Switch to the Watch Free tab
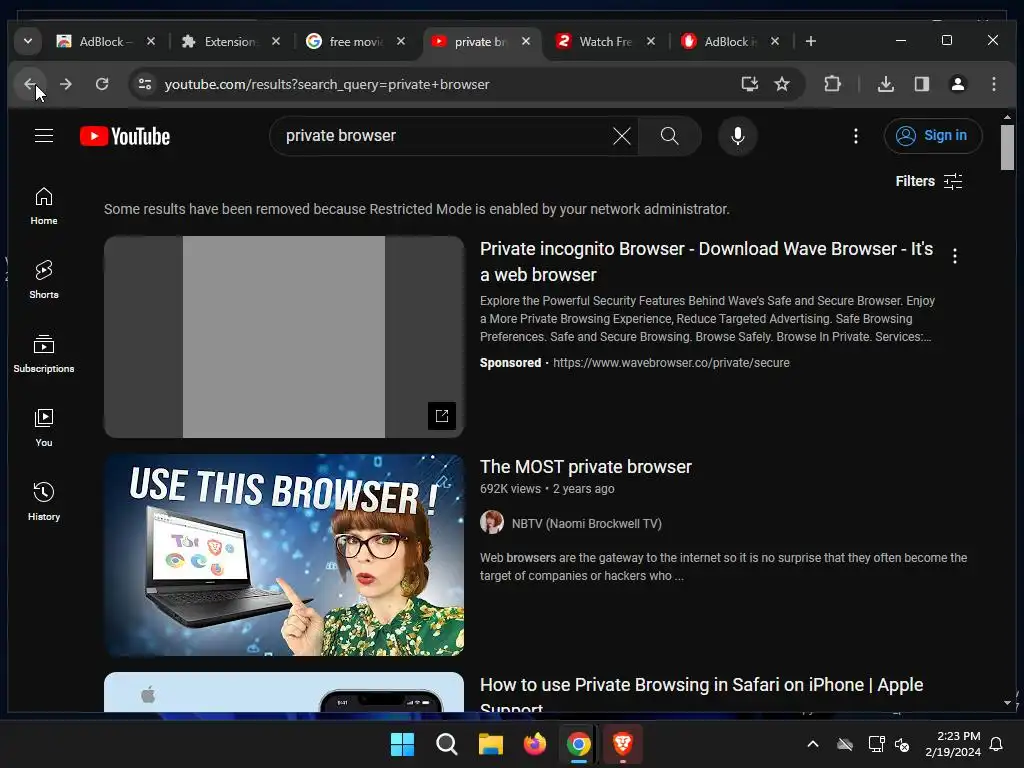 603,41
